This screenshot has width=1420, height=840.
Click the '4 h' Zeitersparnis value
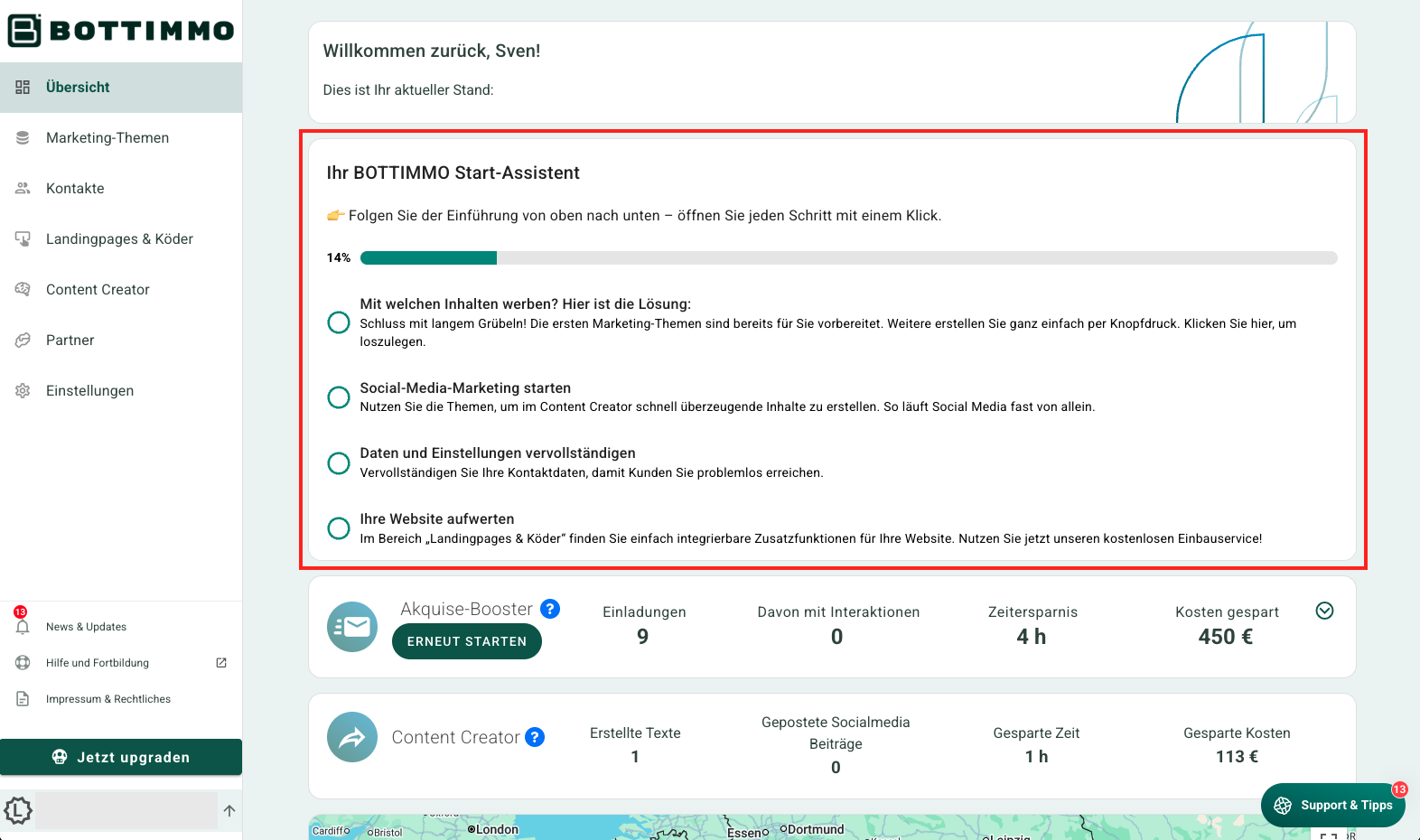click(x=1032, y=637)
